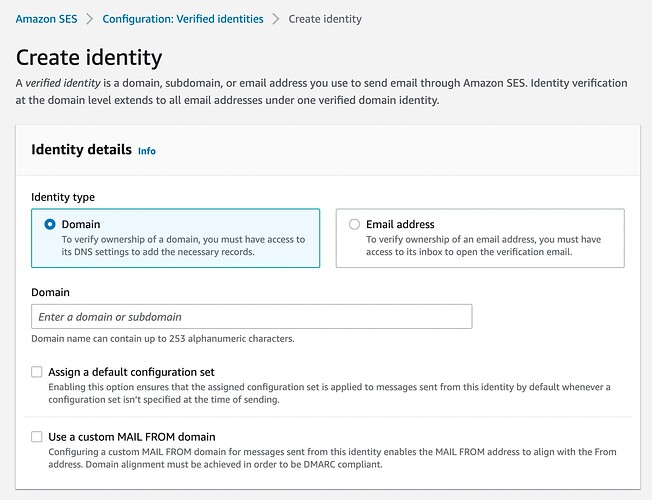Click the Create identity breadcrumb text
The image size is (652, 500).
325,19
